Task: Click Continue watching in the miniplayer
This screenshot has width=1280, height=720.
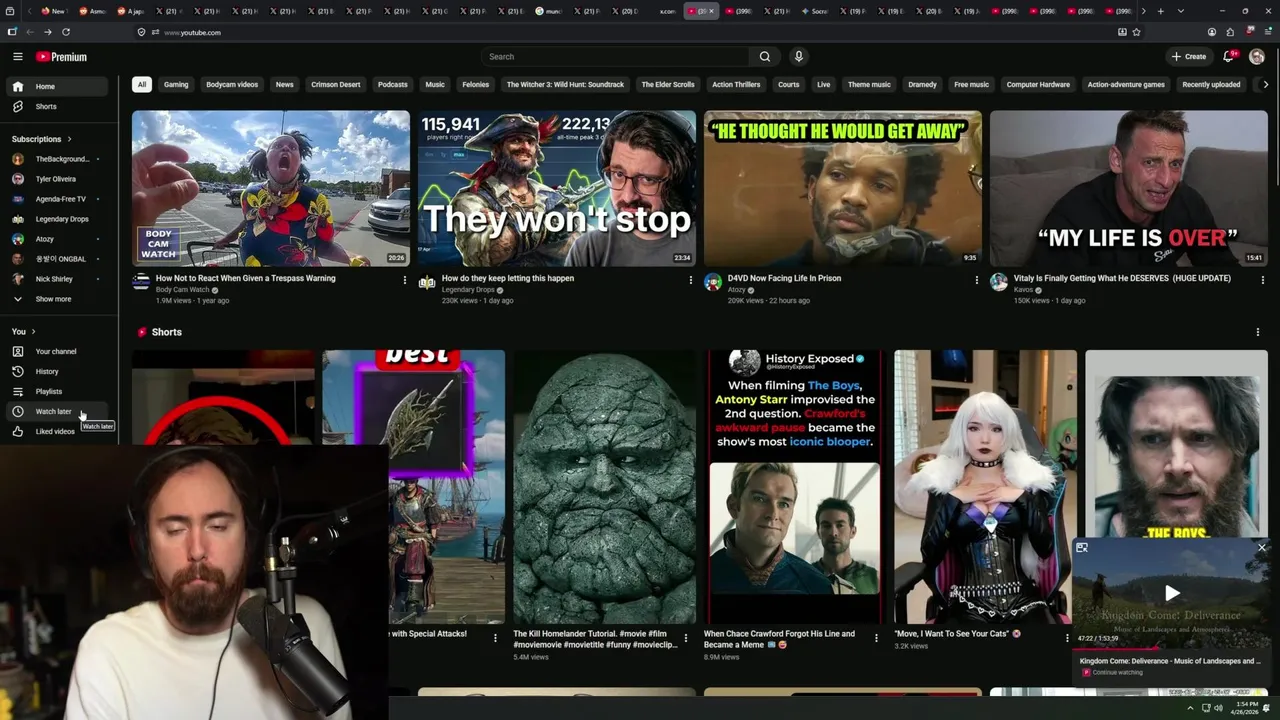Action: pos(1117,672)
